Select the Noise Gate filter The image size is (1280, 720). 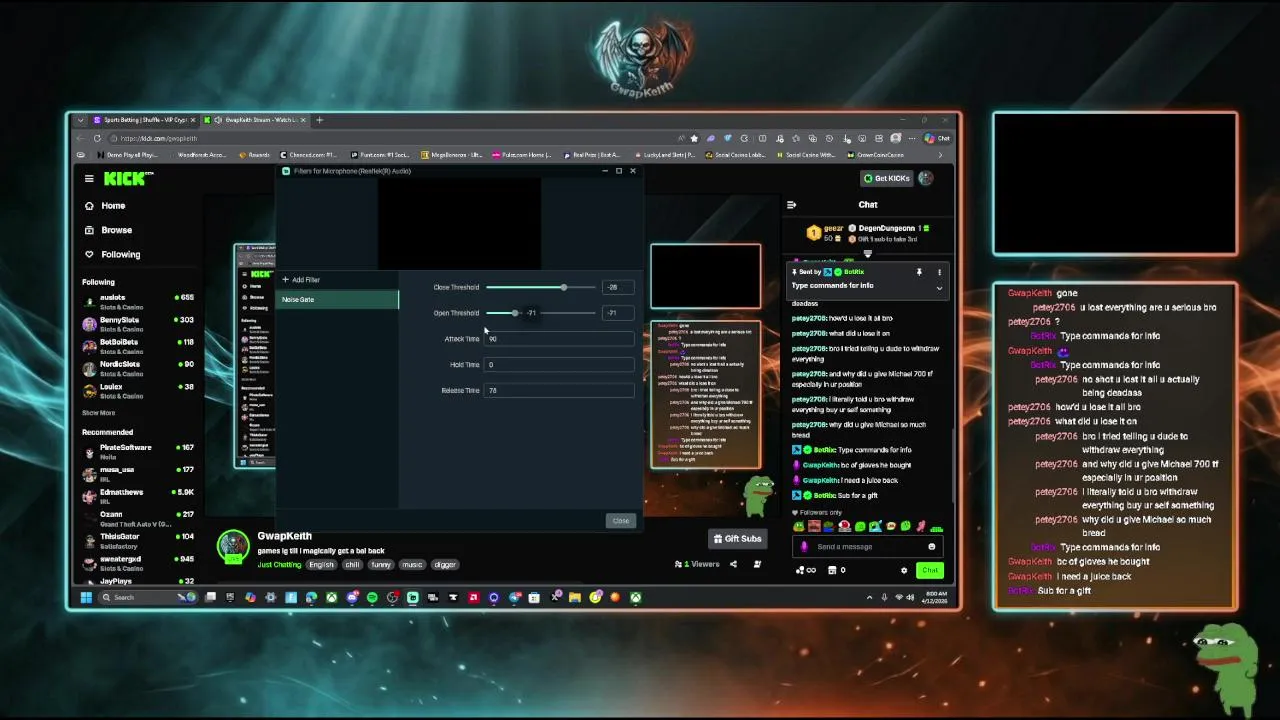coord(337,300)
